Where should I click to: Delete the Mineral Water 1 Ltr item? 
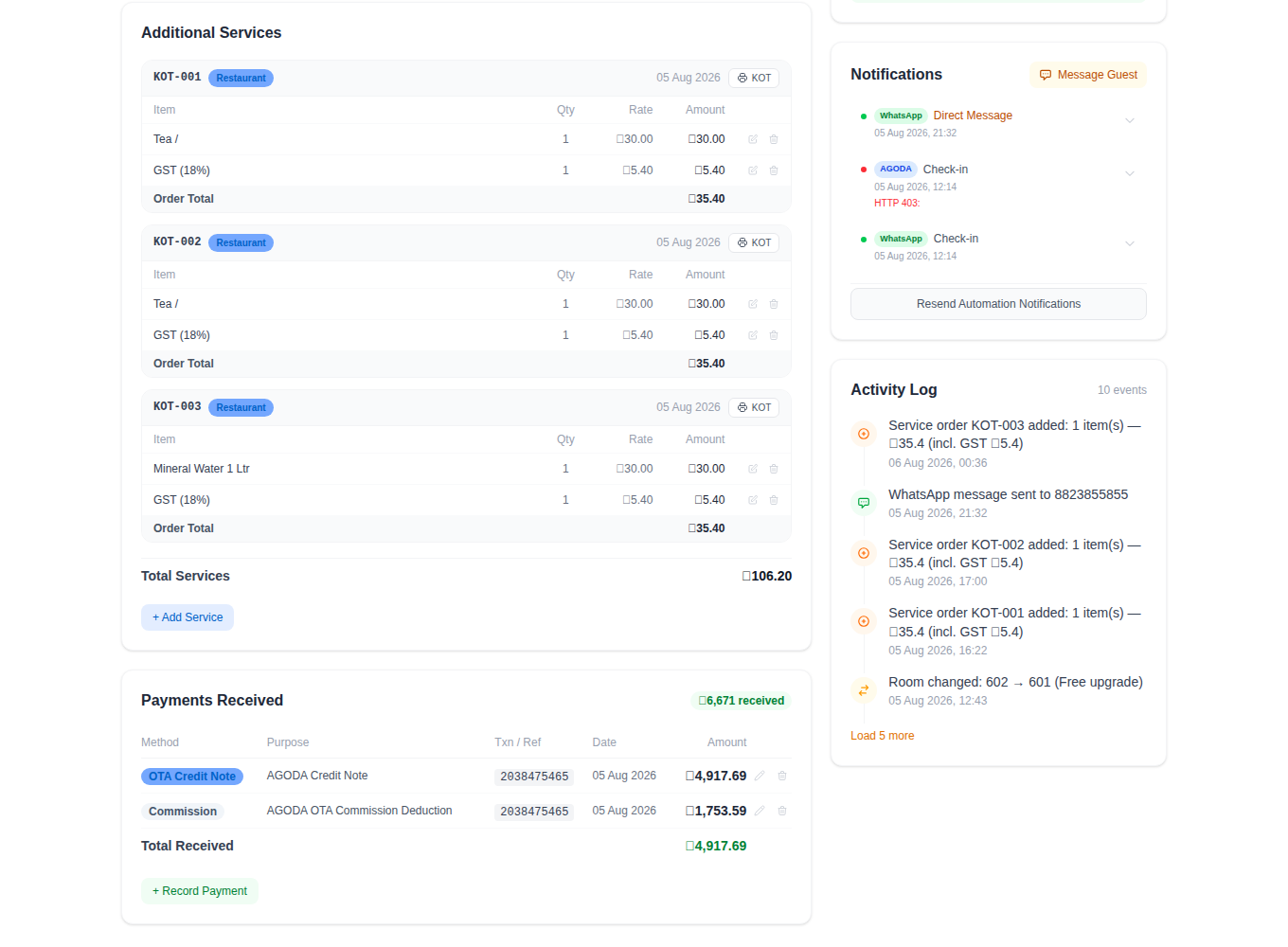tap(774, 469)
